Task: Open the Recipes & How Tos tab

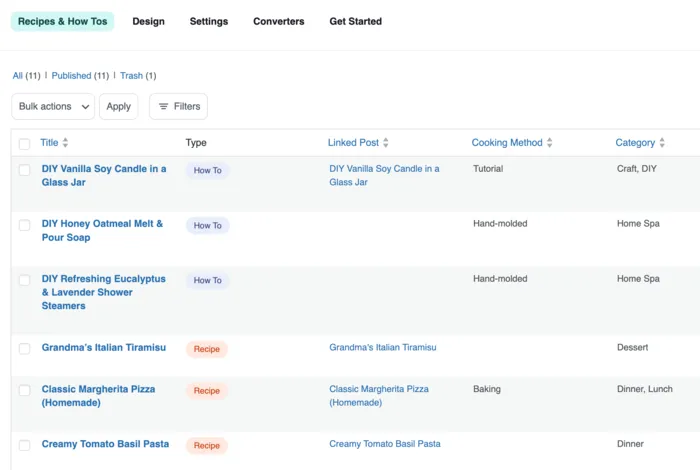Action: pyautogui.click(x=62, y=21)
